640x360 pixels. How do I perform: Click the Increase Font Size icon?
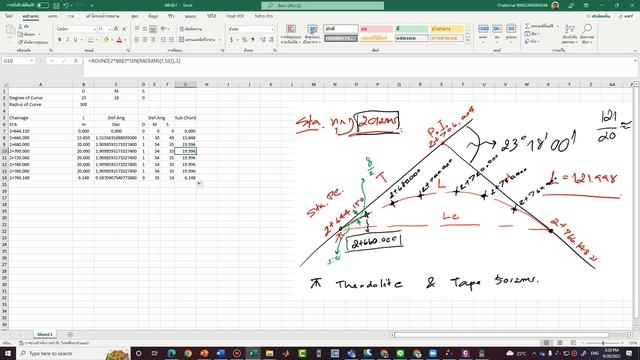116,29
